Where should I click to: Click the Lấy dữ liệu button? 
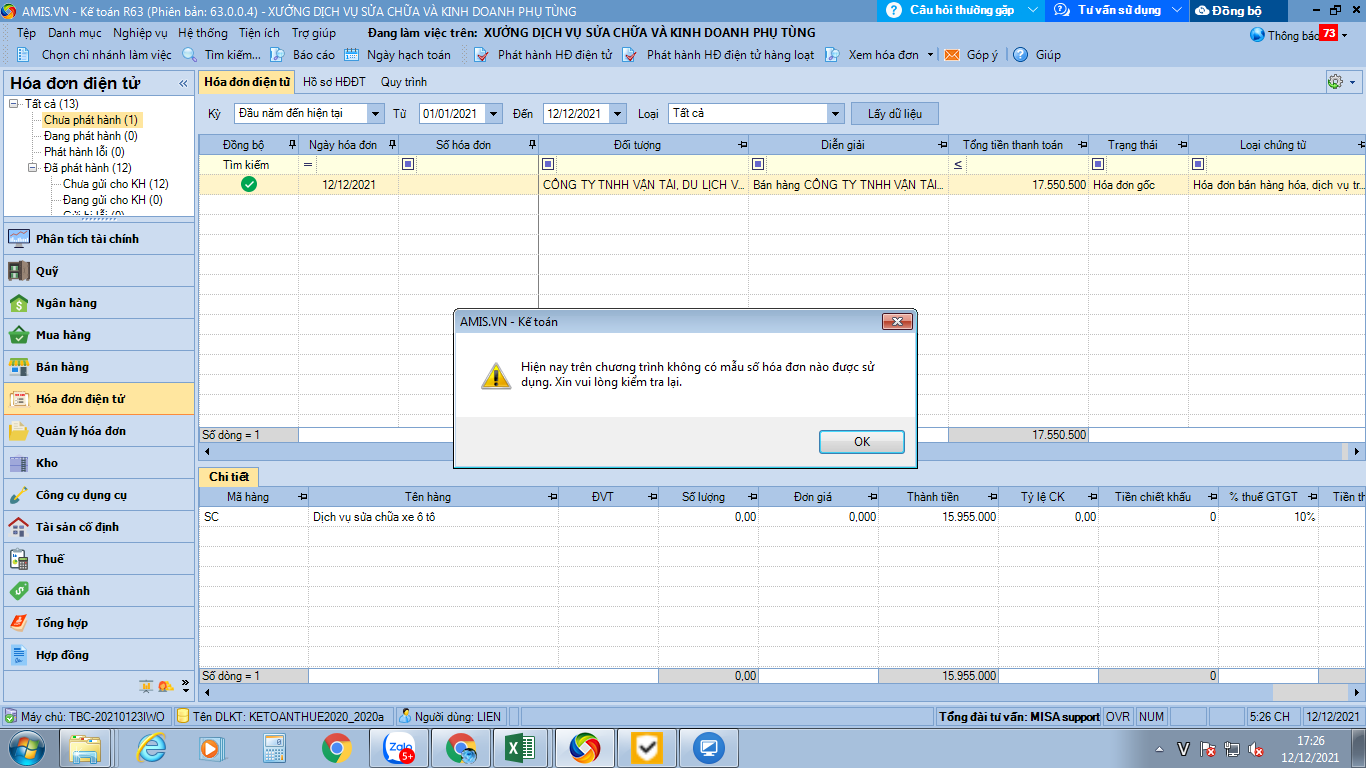pyautogui.click(x=895, y=114)
